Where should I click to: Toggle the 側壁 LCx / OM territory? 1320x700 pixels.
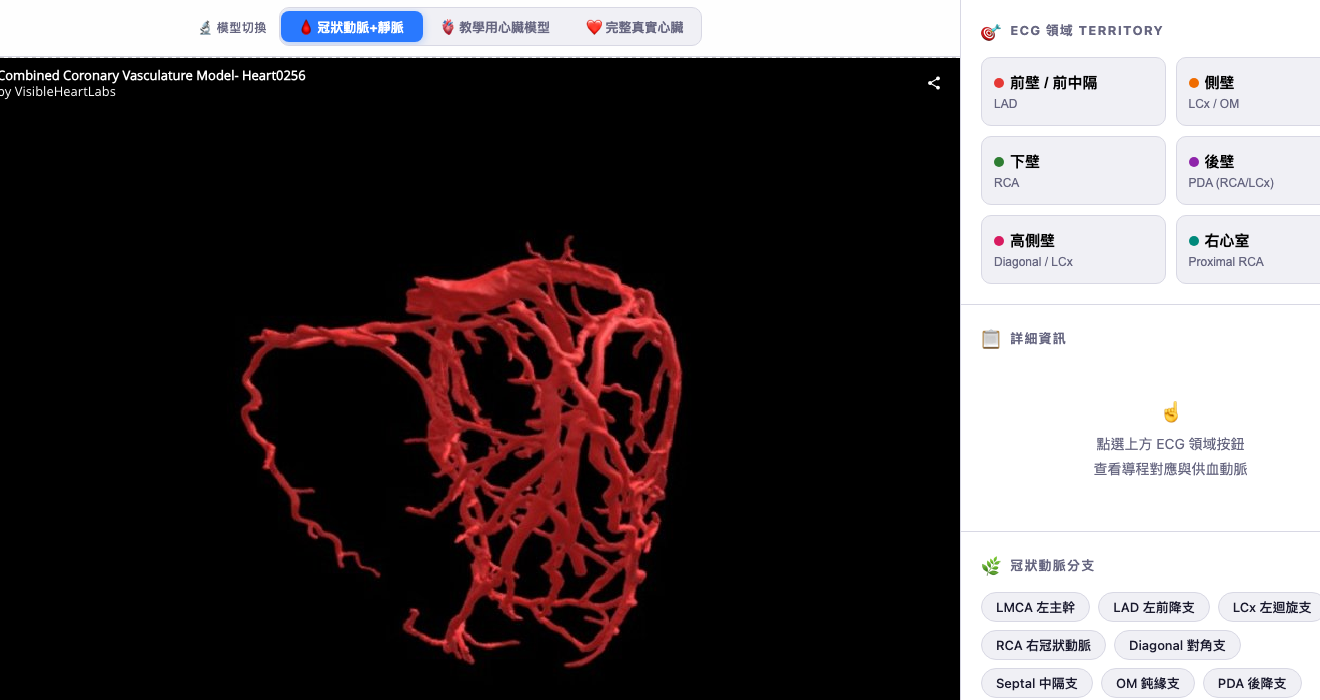pos(1250,91)
